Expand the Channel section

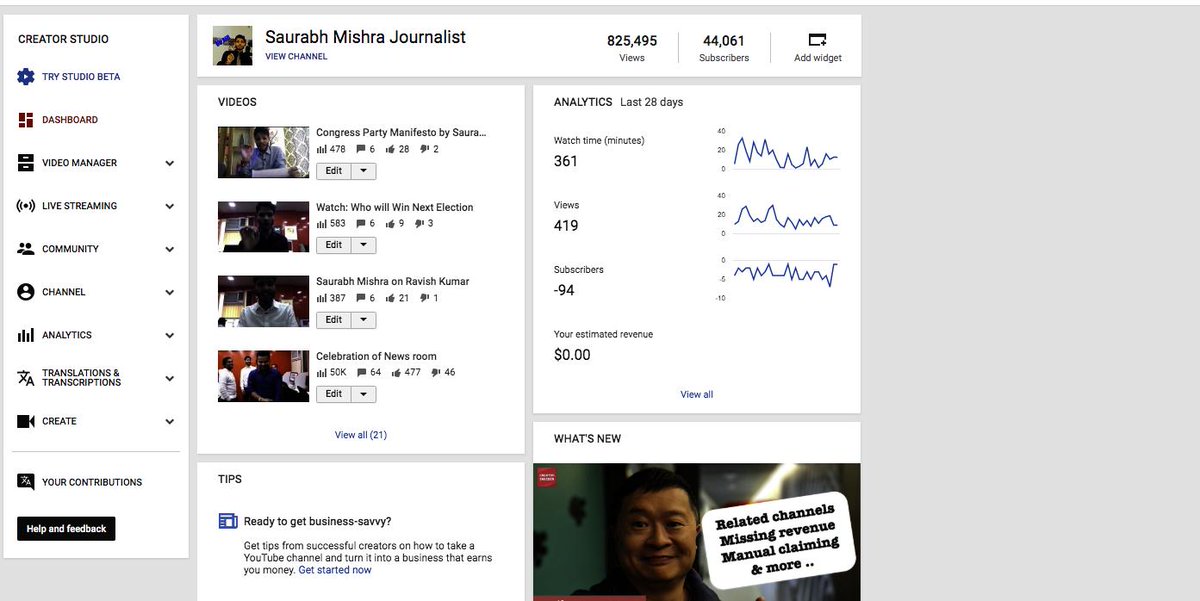[x=169, y=292]
